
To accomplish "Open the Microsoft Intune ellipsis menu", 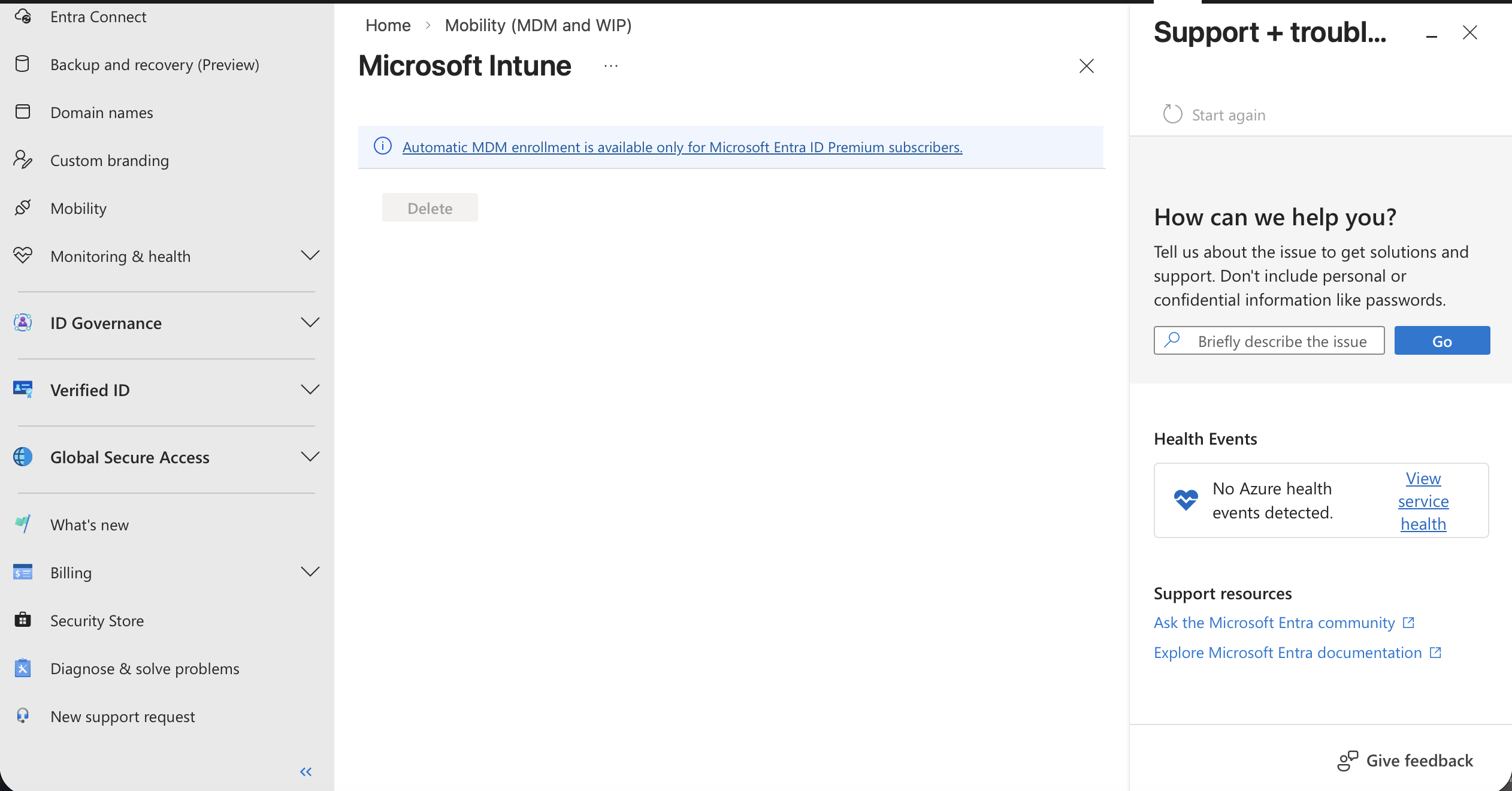I will pyautogui.click(x=610, y=66).
